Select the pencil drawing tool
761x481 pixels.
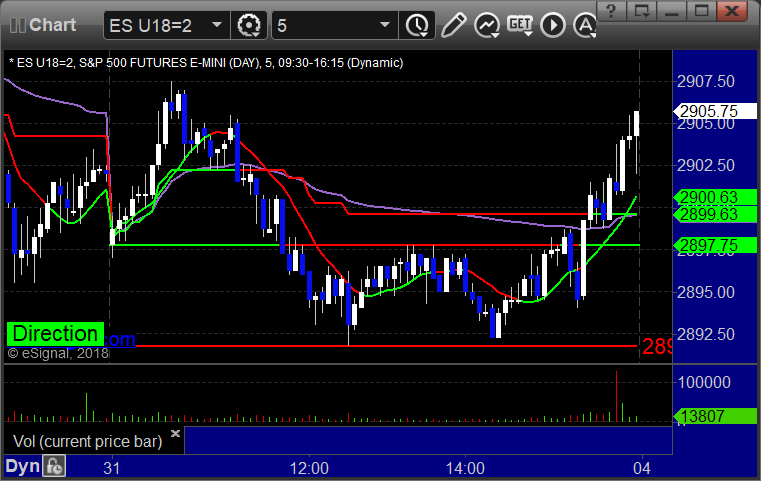[x=453, y=25]
